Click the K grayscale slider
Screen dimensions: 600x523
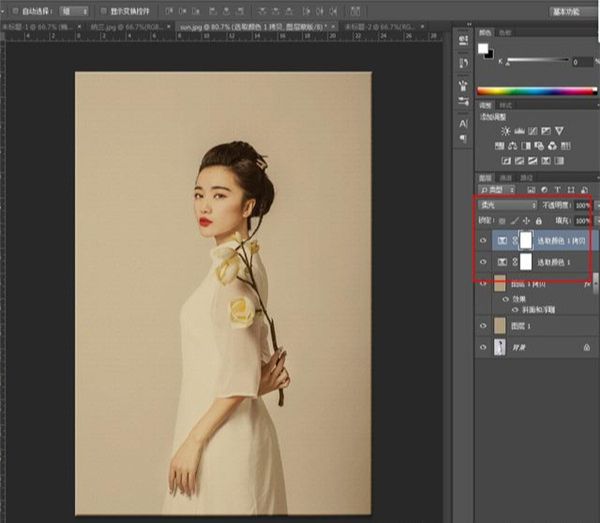(538, 60)
